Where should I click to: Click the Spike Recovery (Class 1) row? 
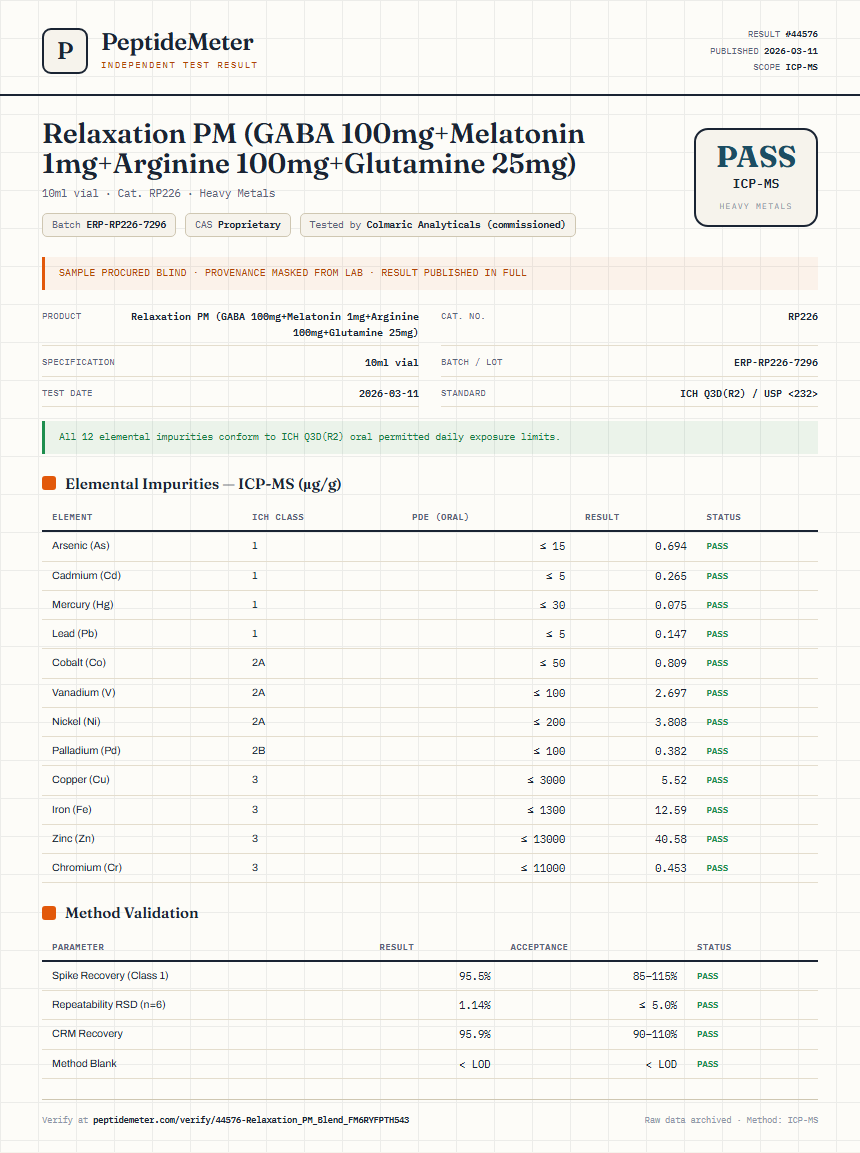(x=430, y=976)
